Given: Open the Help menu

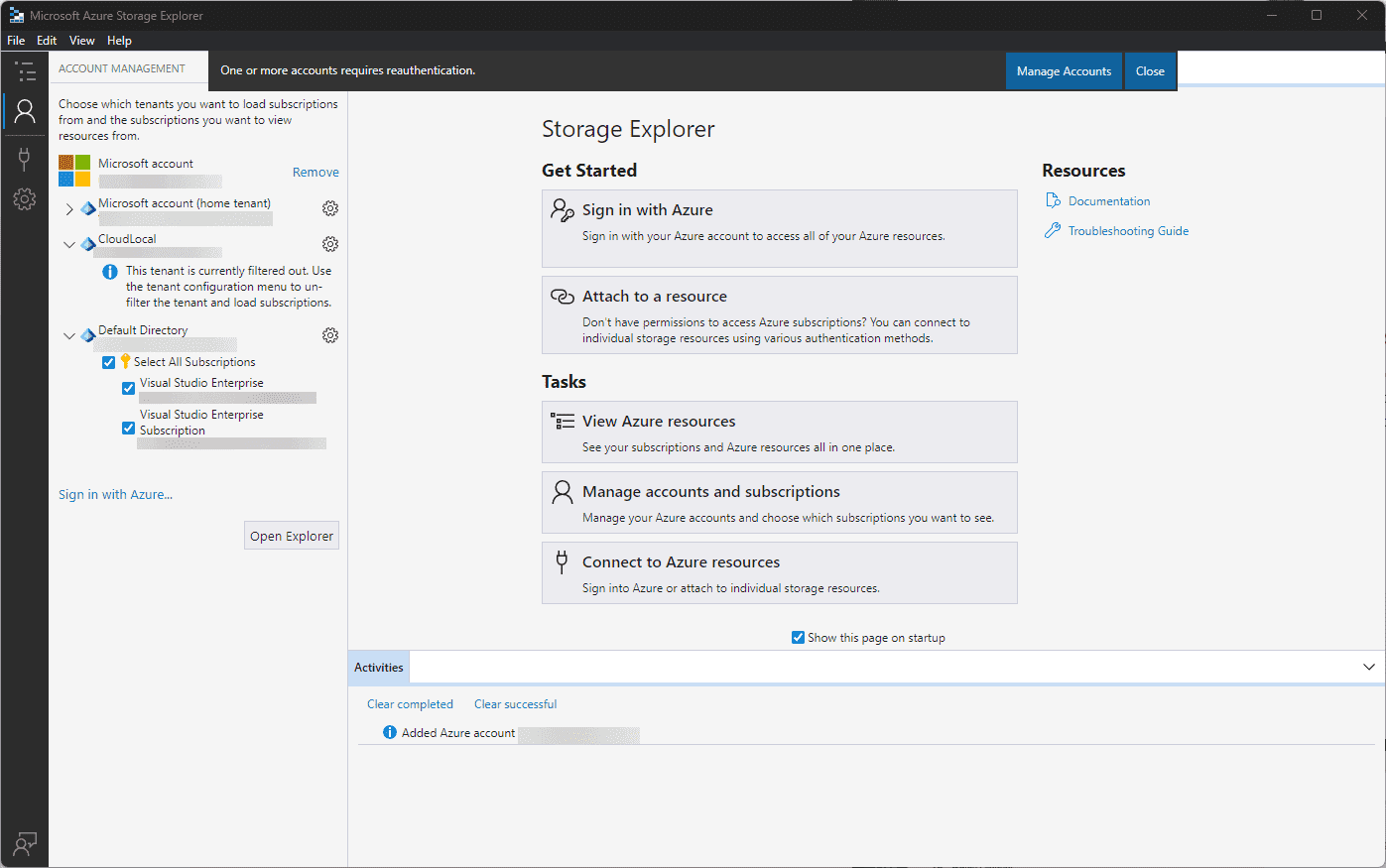Looking at the screenshot, I should [119, 41].
